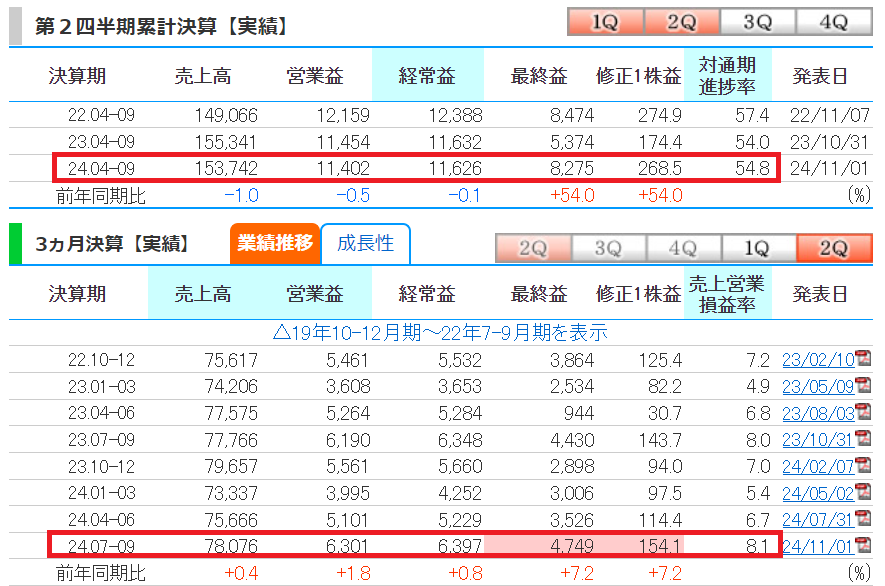Select faded 2Q tab in 3ヵ月決算 section
Screen dimensions: 885x586
[x=533, y=248]
